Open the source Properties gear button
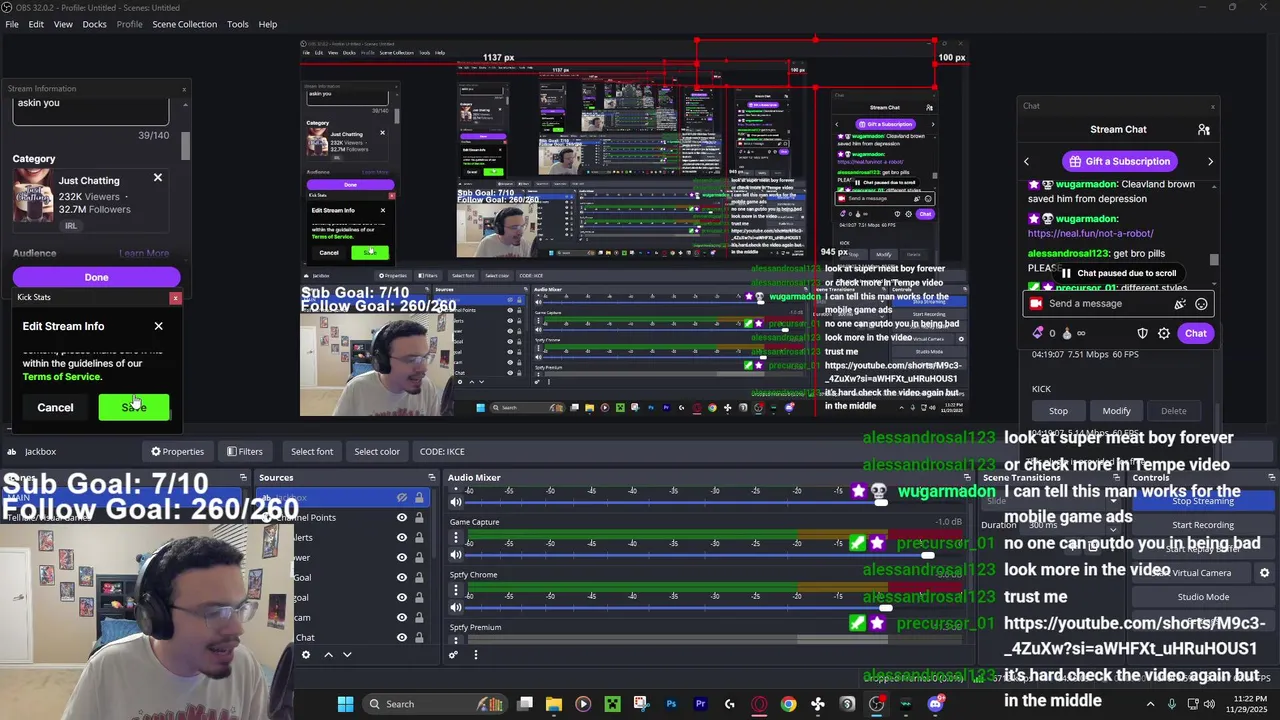The height and width of the screenshot is (720, 1280). [177, 452]
